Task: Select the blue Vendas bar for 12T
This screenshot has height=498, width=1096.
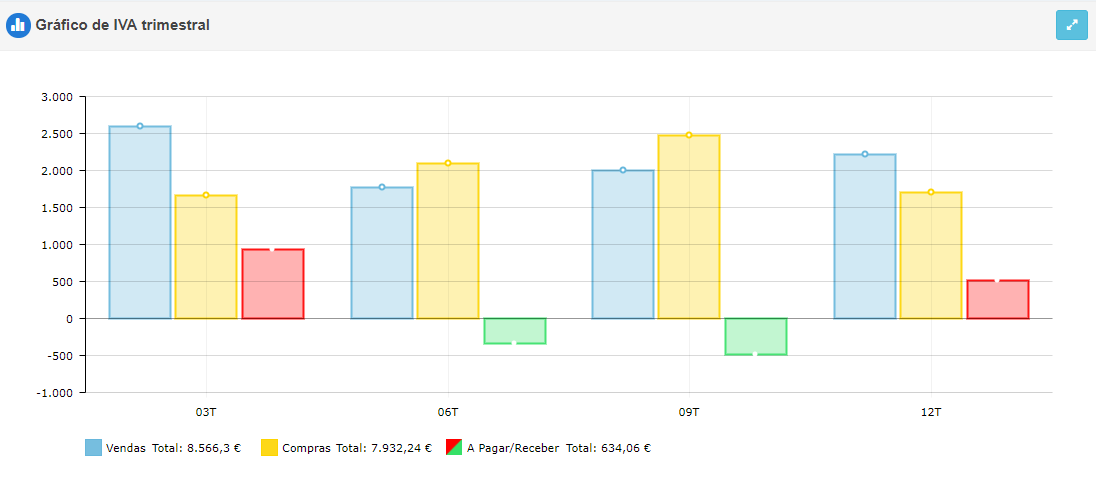Action: click(x=865, y=236)
